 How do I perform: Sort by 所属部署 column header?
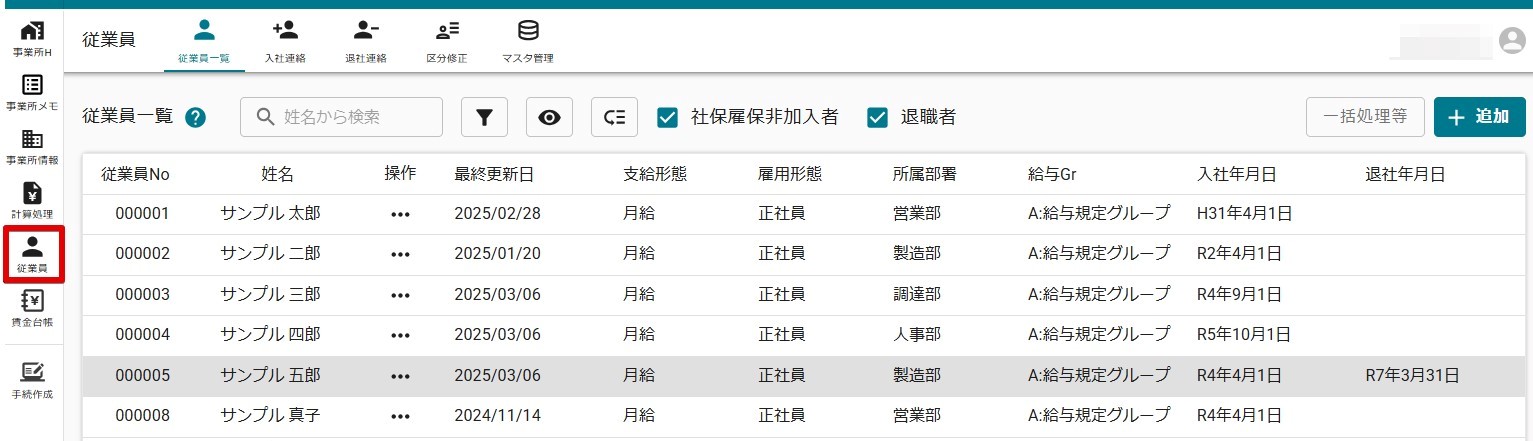pos(925,174)
